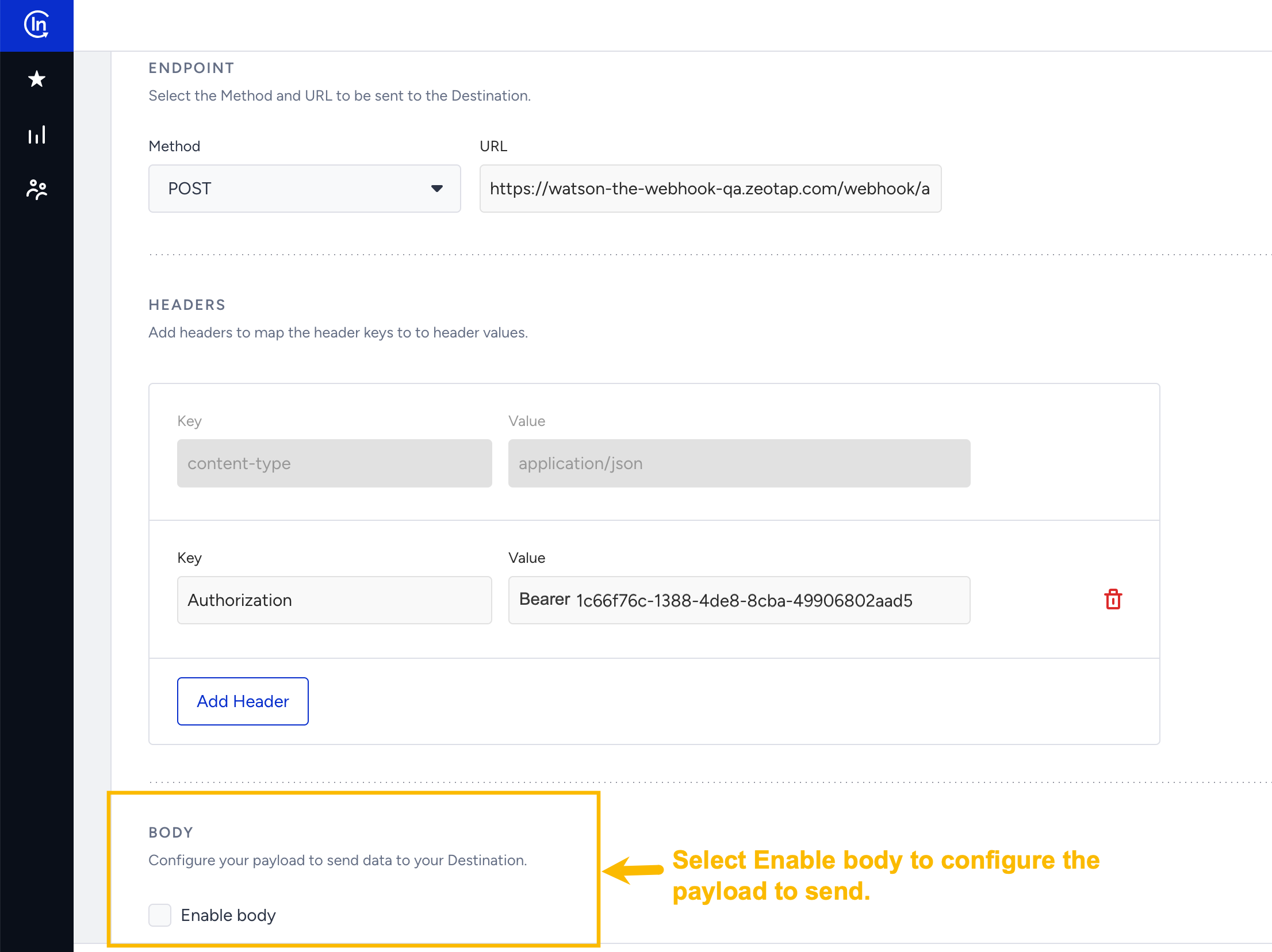Click the yellow annotation about Enable body
The height and width of the screenshot is (952, 1272).
coord(886,876)
